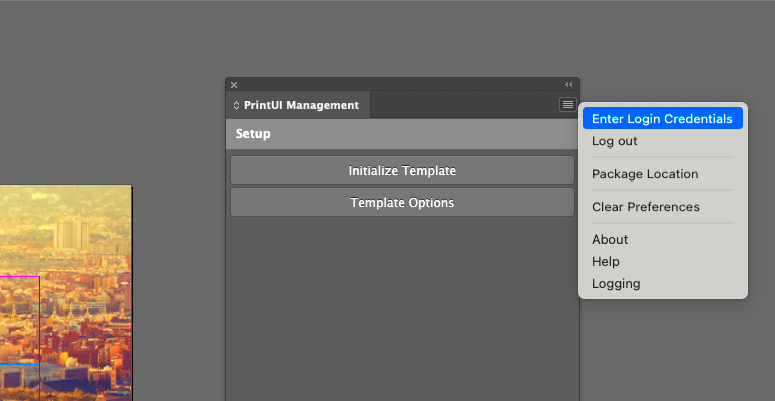The image size is (775, 401).
Task: Select the city photo on the document
Action: 66,293
